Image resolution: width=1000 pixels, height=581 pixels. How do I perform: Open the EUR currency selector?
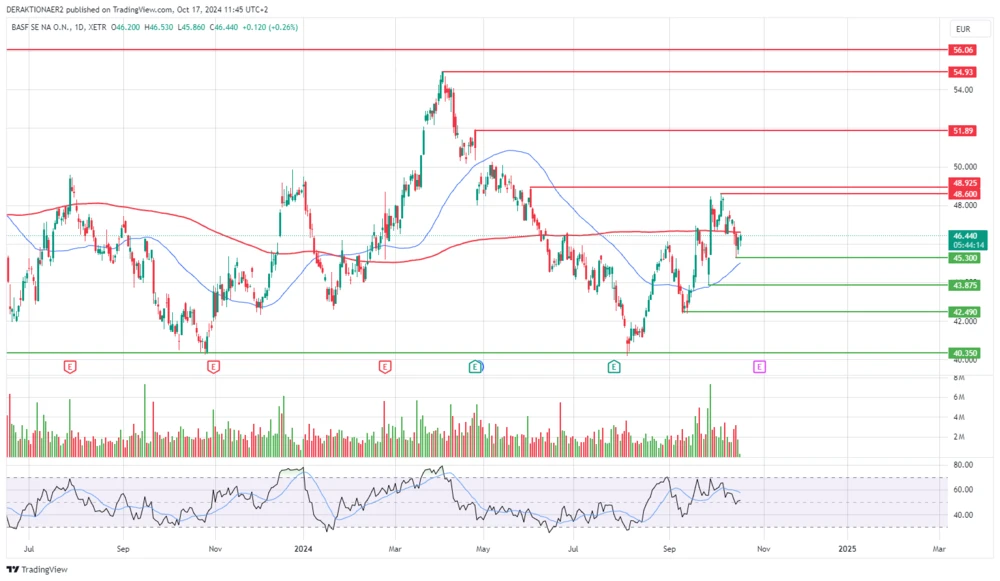(965, 30)
